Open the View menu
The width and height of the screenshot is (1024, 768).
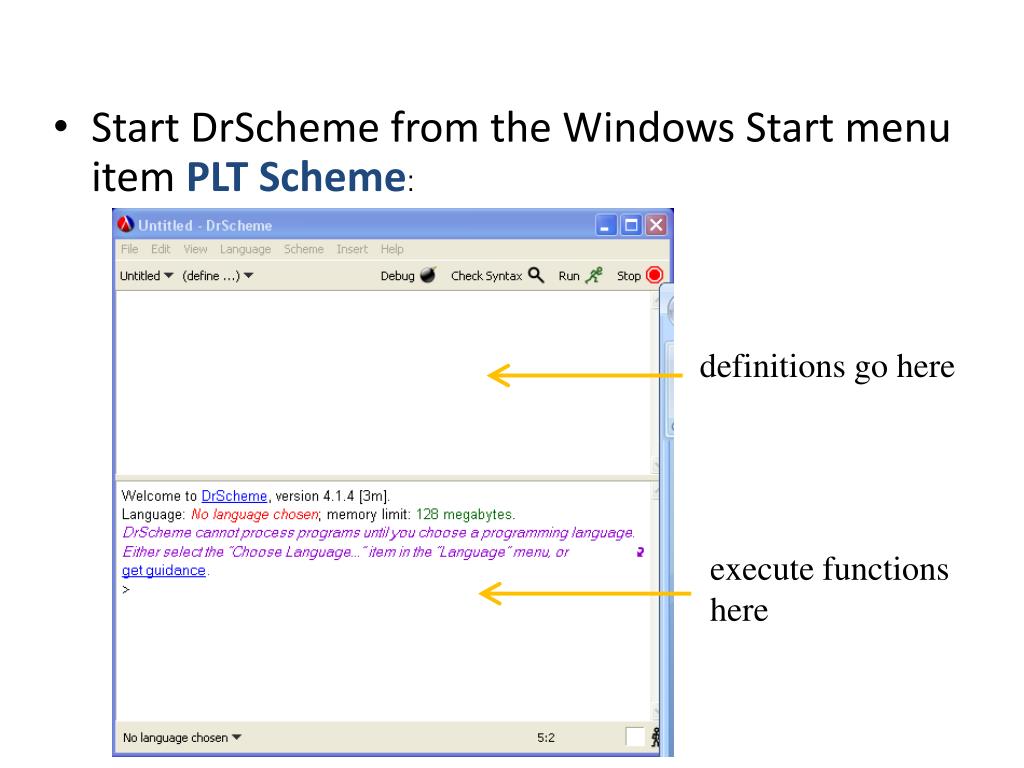195,249
